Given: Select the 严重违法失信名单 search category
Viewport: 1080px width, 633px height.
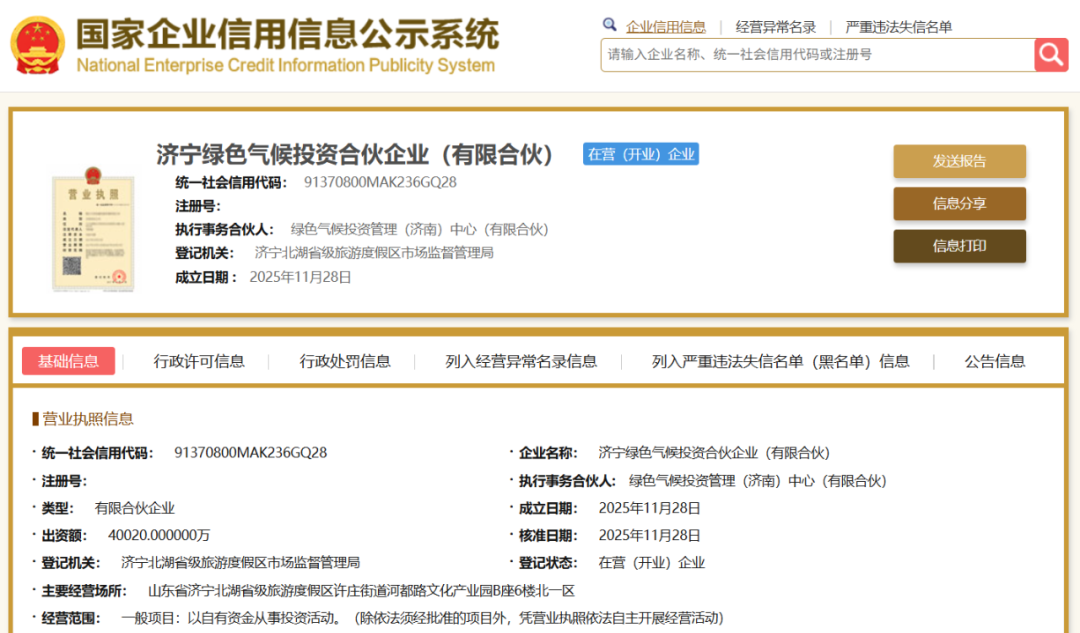Looking at the screenshot, I should tap(899, 27).
